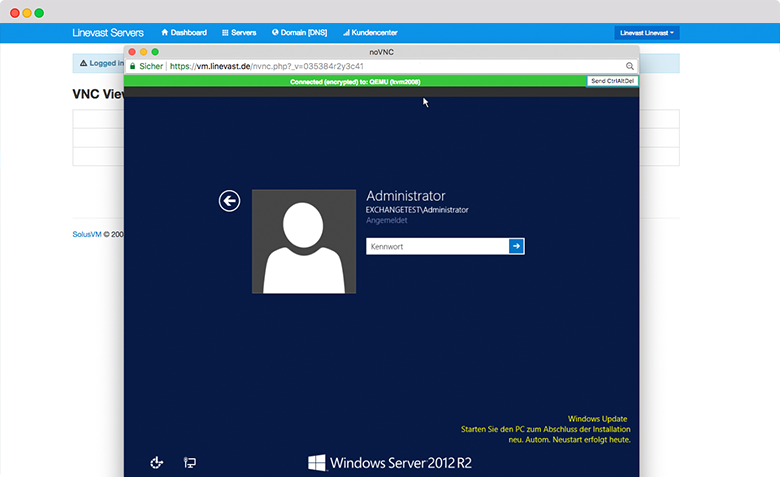This screenshot has height=477, width=780.
Task: Click the EXCHANGETEST\Administrator text
Action: click(x=417, y=210)
